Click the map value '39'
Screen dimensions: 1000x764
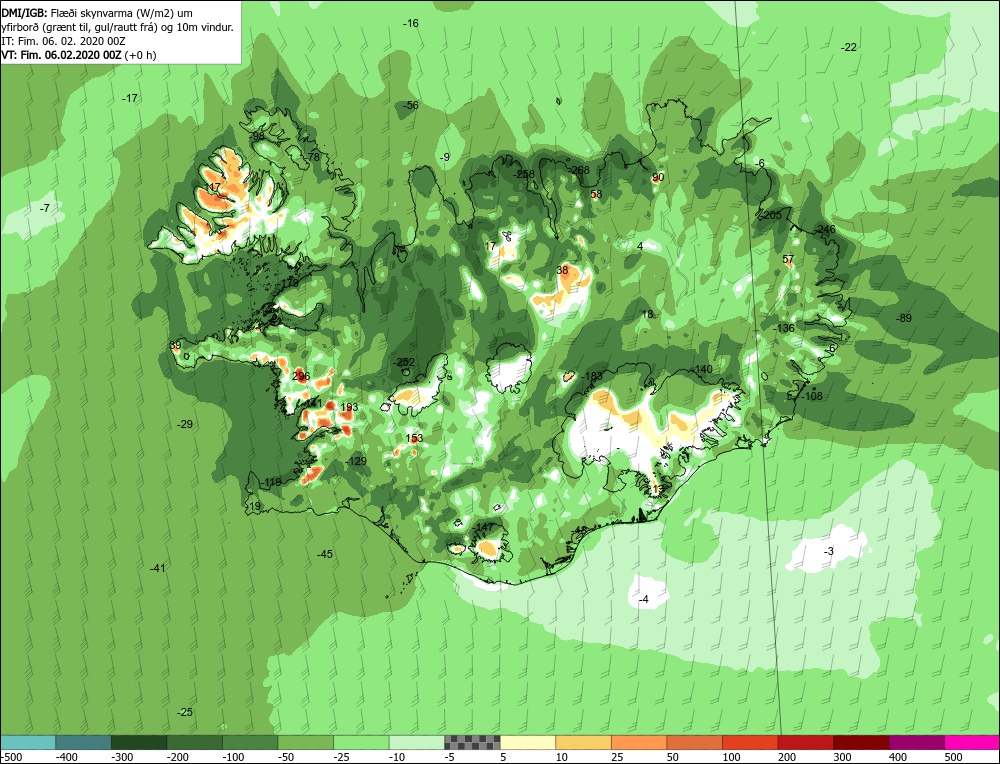tap(175, 345)
